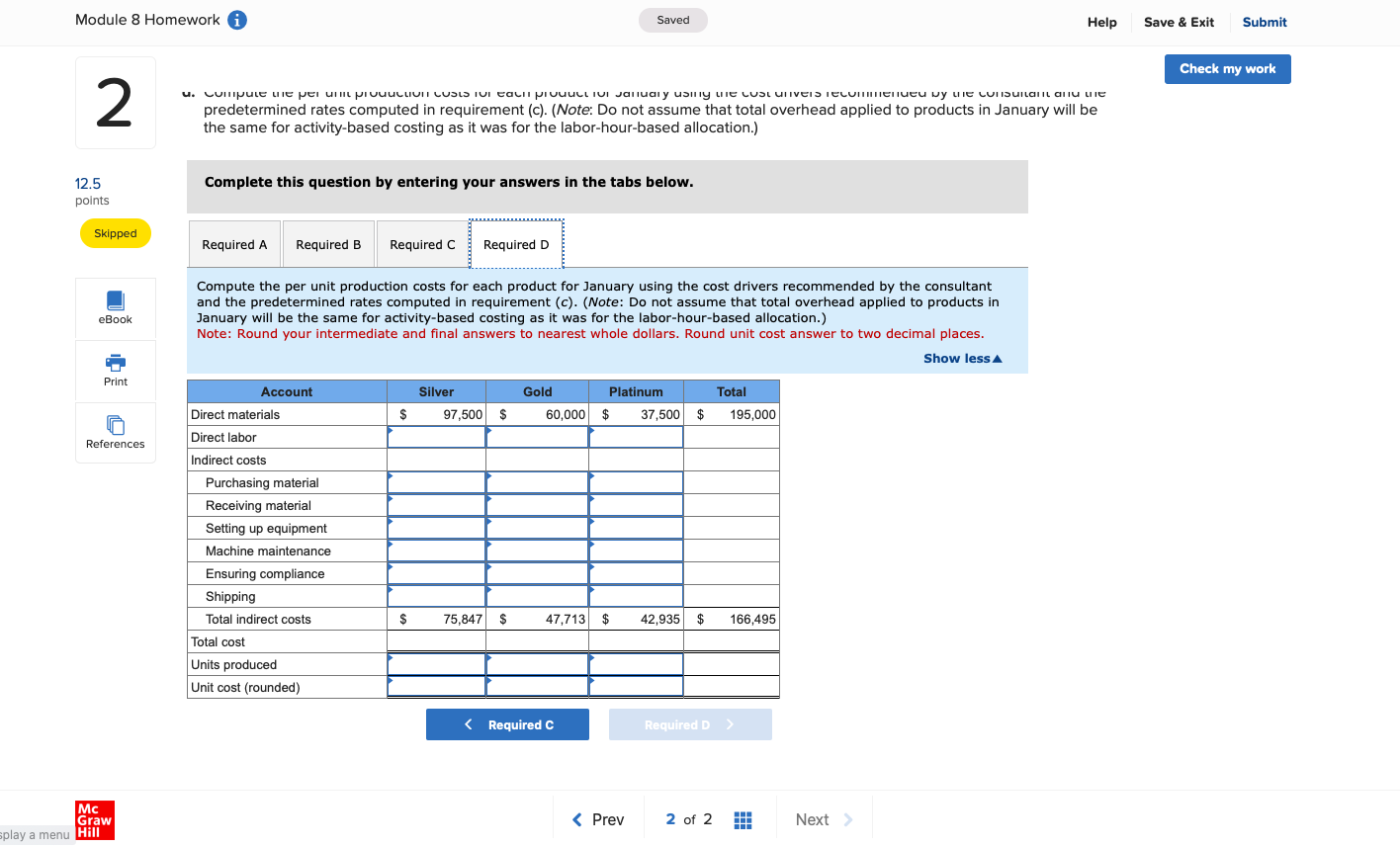This screenshot has width=1400, height=848.
Task: Click the McGraw Hill logo
Action: (x=94, y=819)
